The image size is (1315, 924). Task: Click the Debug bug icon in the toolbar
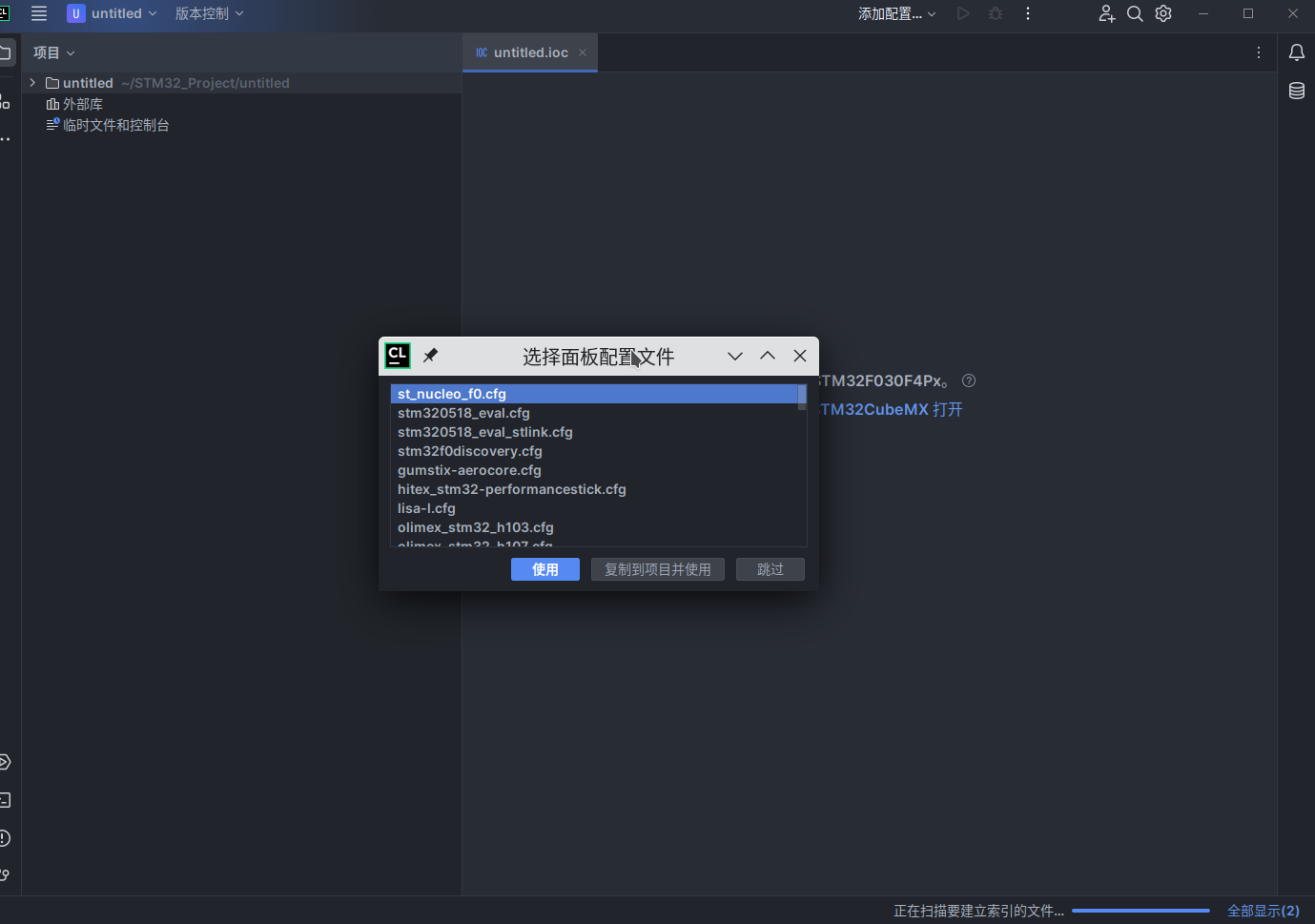pos(996,13)
